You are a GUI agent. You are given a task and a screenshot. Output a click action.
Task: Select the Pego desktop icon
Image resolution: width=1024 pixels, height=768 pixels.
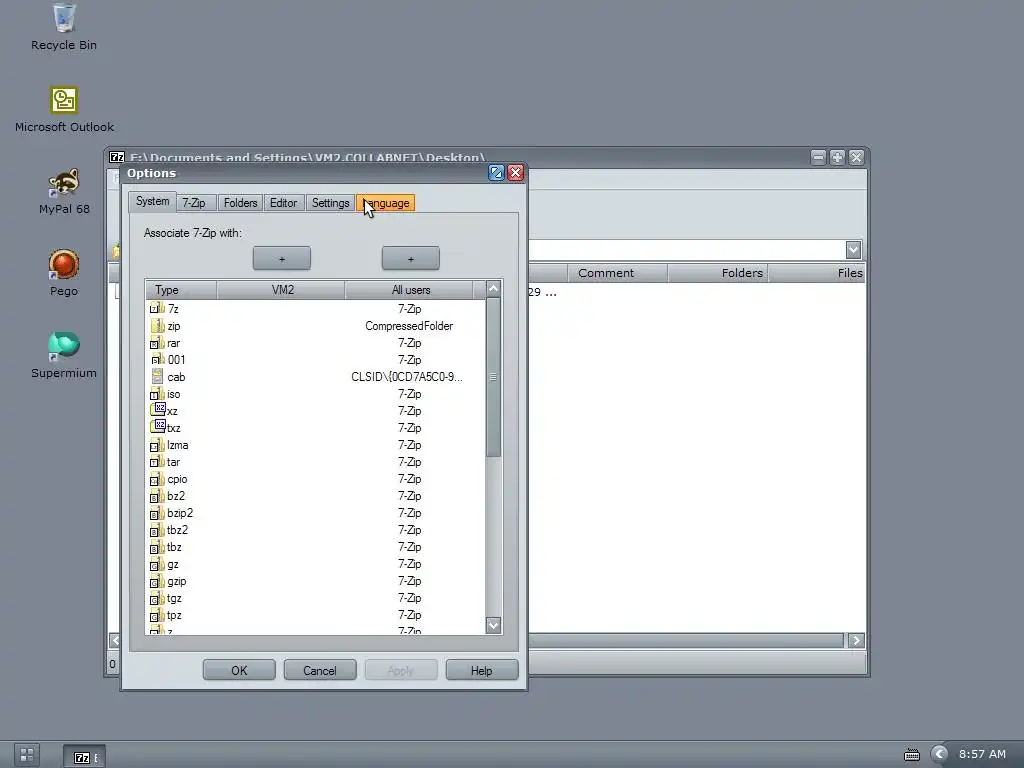[x=64, y=273]
